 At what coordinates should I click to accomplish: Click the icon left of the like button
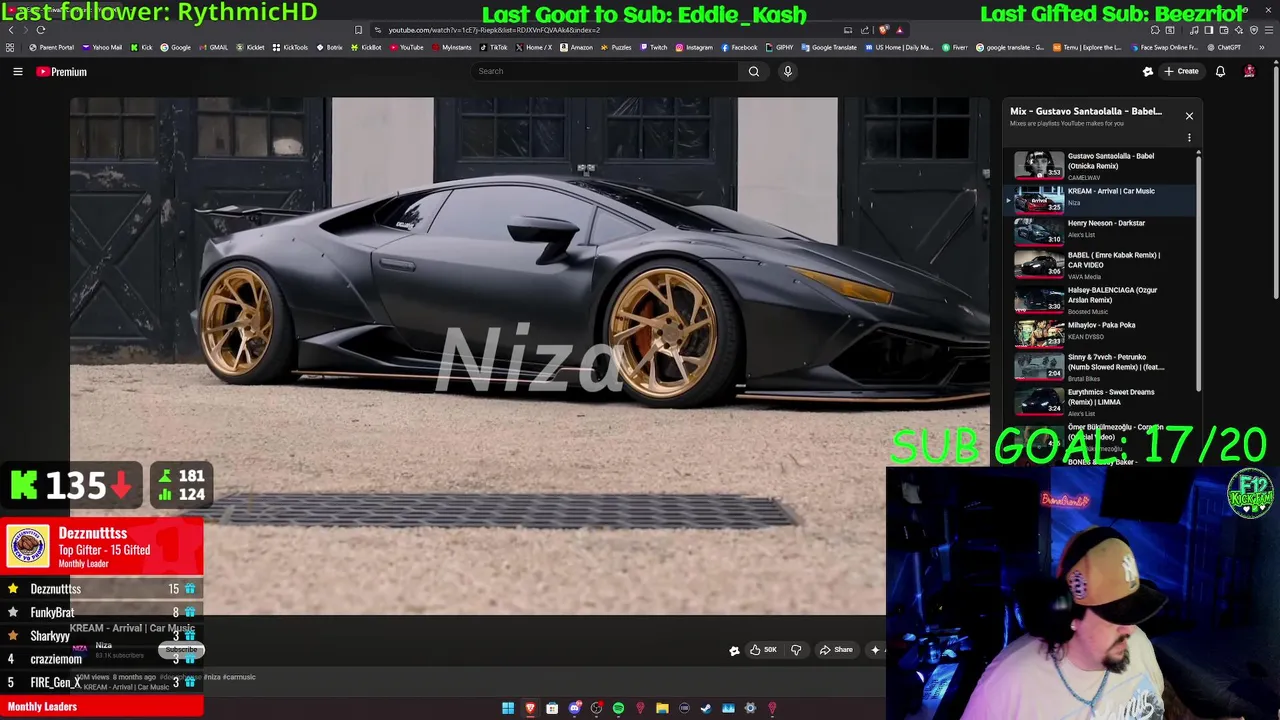tap(734, 651)
